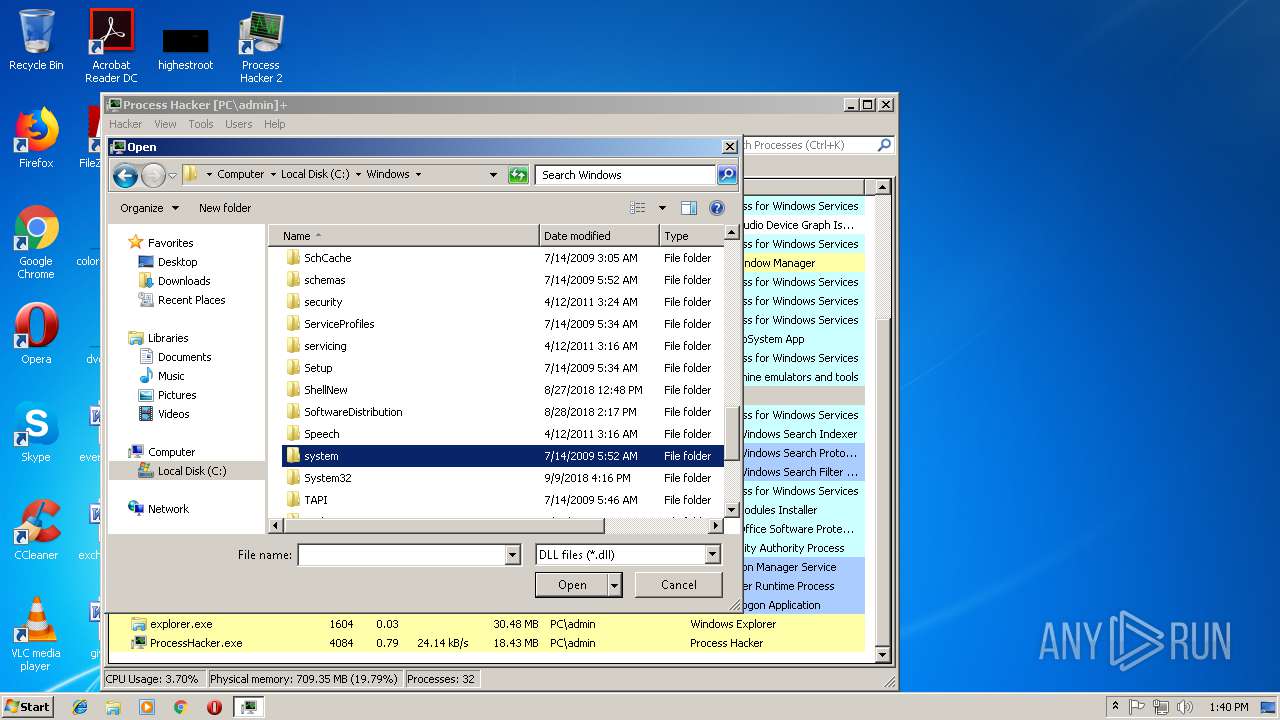Open view options dropdown arrow
The width and height of the screenshot is (1280, 720).
point(662,208)
